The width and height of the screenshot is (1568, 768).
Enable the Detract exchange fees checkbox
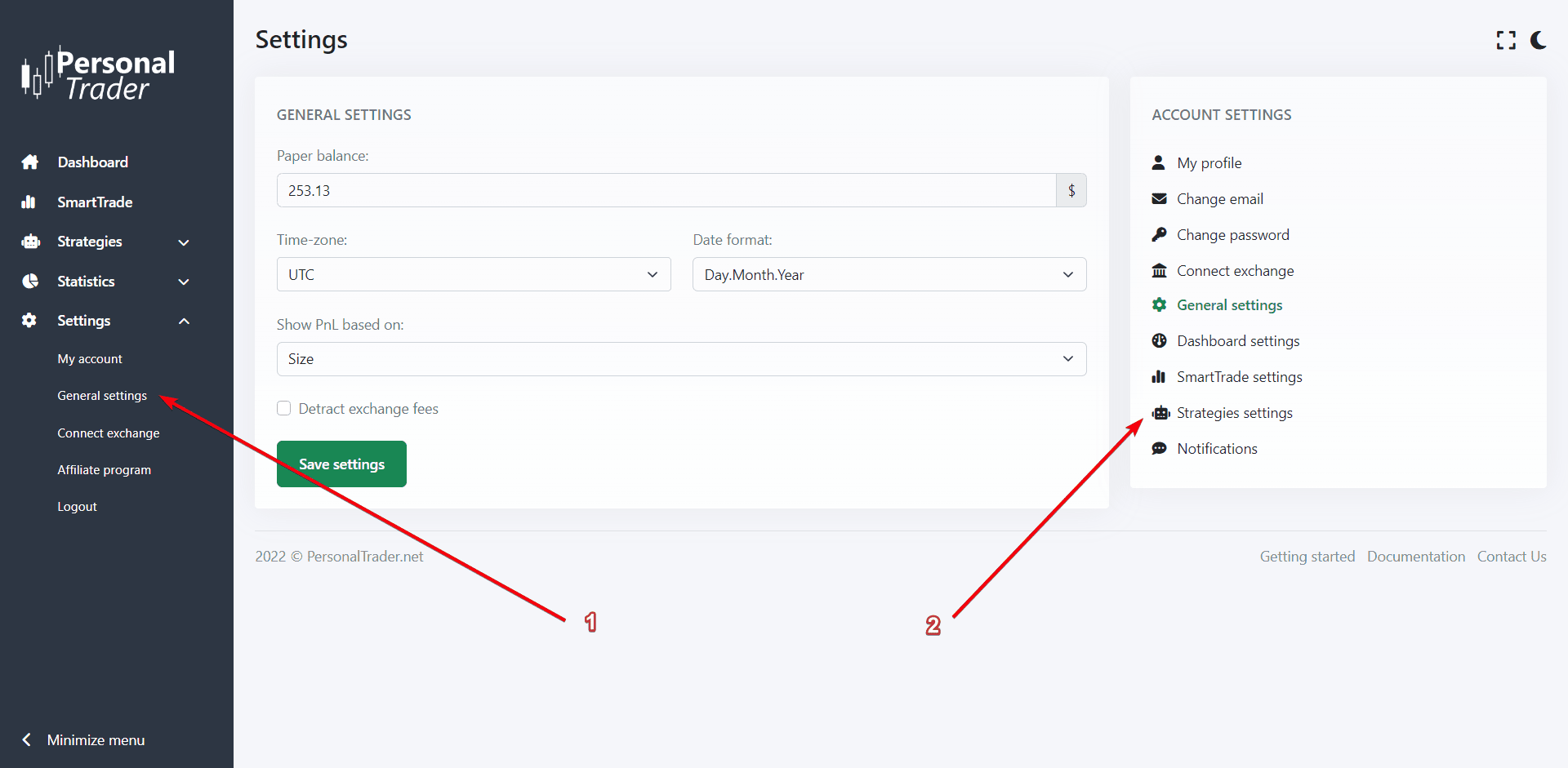[x=284, y=408]
